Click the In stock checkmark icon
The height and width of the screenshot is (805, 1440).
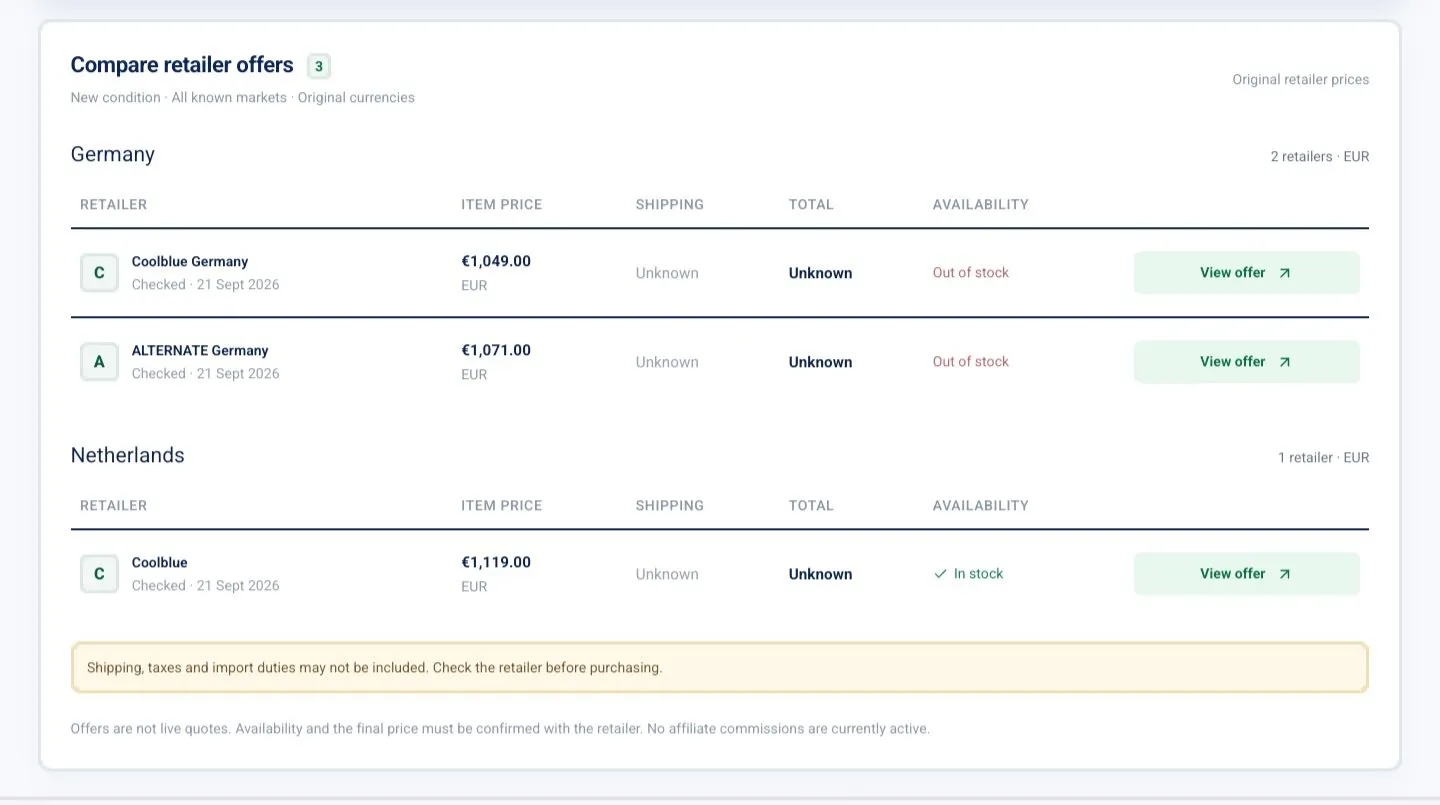point(940,574)
